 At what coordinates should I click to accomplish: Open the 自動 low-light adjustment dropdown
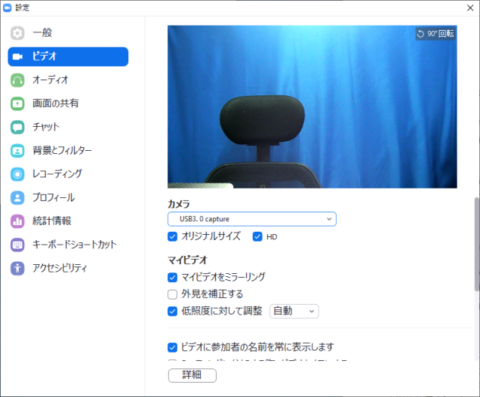pos(294,311)
